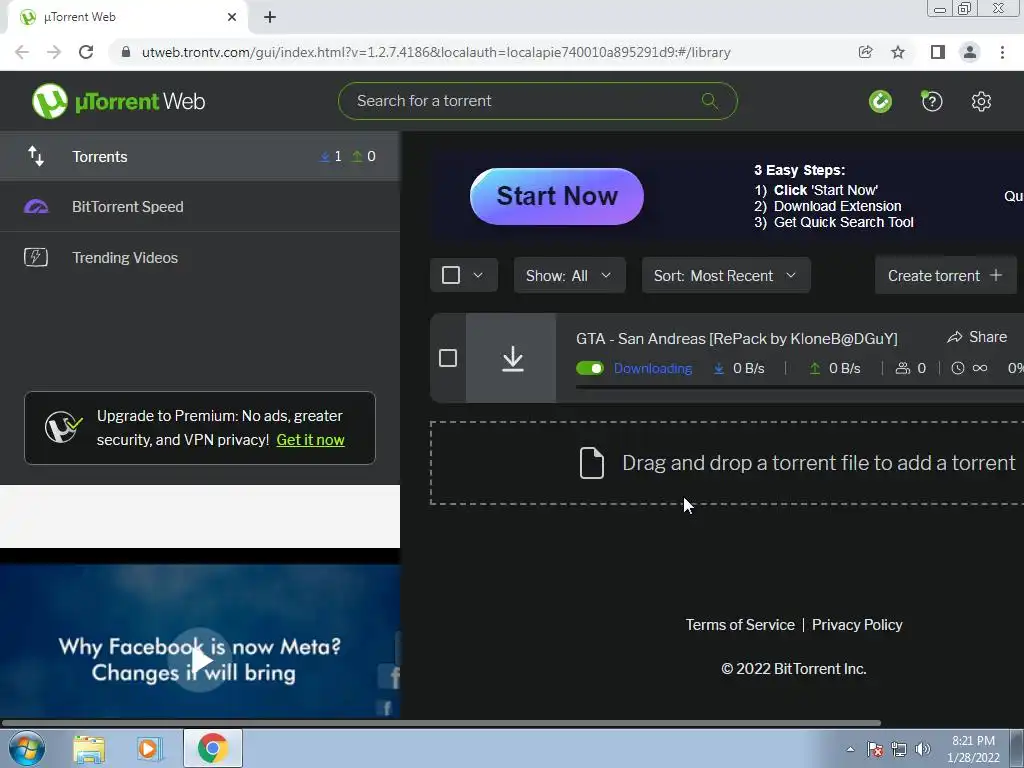This screenshot has height=768, width=1024.
Task: Expand the select-all dropdown chevron
Action: [x=478, y=275]
